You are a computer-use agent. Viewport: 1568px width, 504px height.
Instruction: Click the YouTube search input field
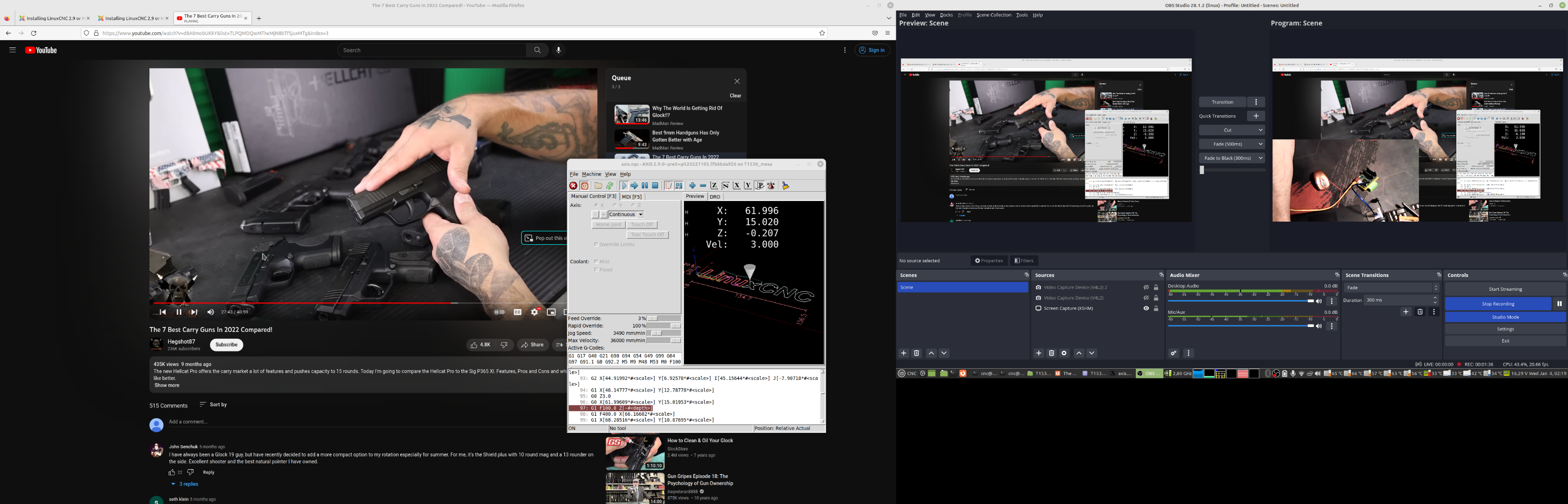[x=432, y=50]
